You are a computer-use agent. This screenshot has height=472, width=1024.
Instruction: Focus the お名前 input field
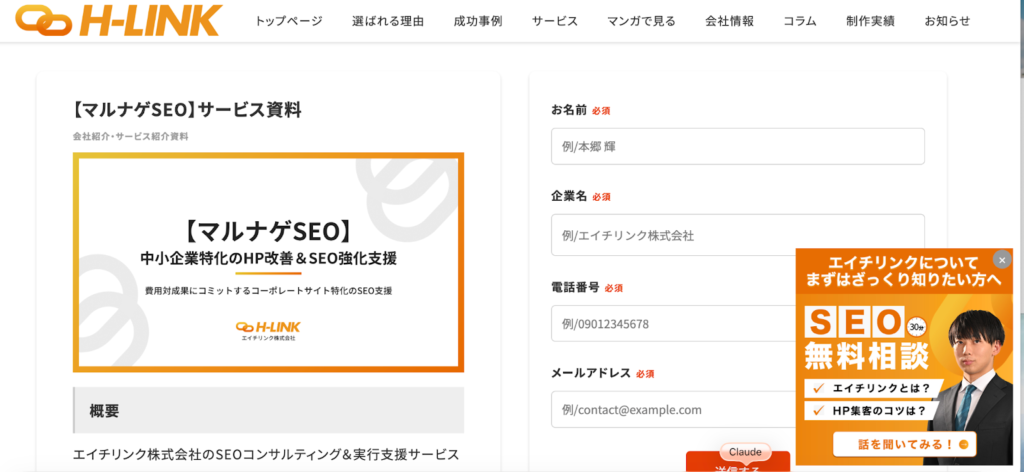click(737, 147)
